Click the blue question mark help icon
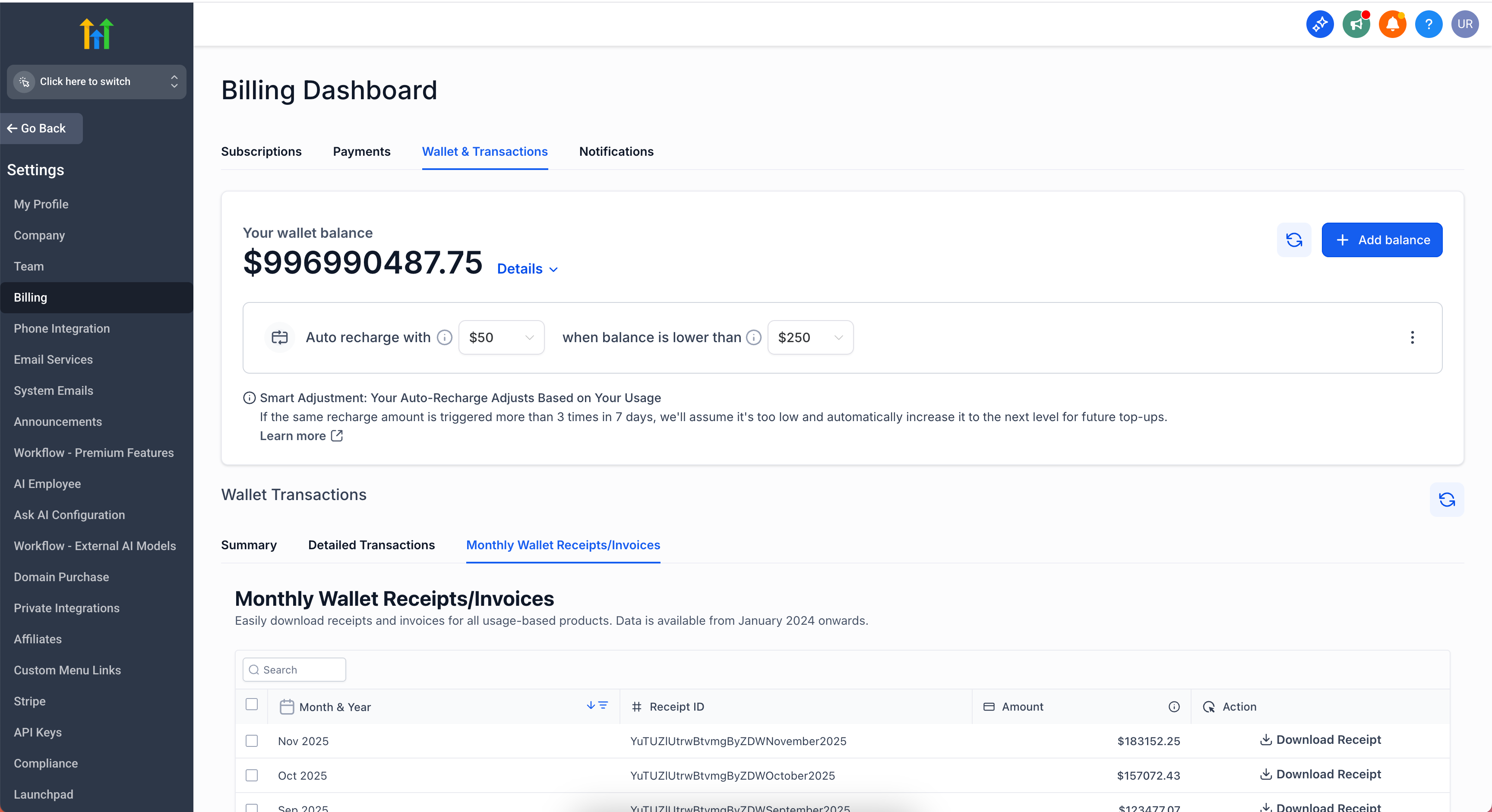The height and width of the screenshot is (812, 1492). coord(1428,24)
